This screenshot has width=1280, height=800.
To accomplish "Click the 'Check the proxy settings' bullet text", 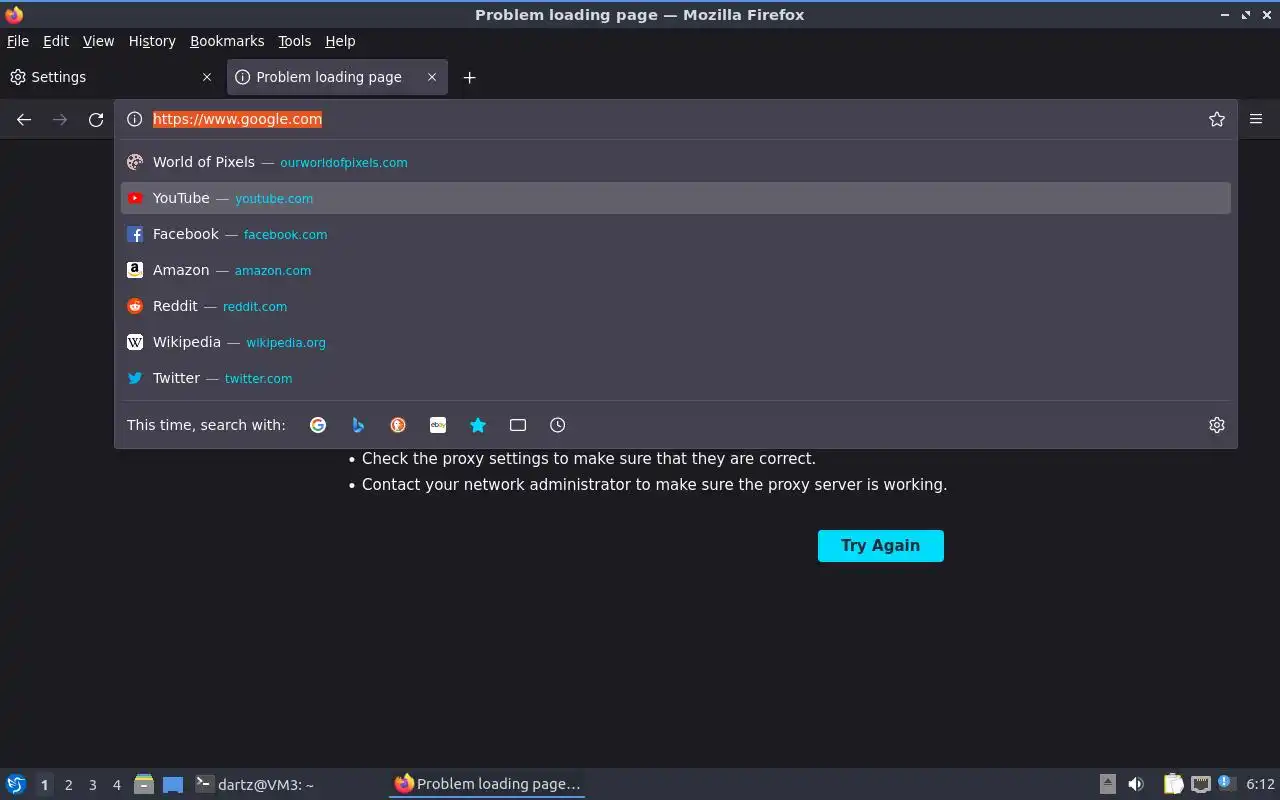I will [589, 459].
